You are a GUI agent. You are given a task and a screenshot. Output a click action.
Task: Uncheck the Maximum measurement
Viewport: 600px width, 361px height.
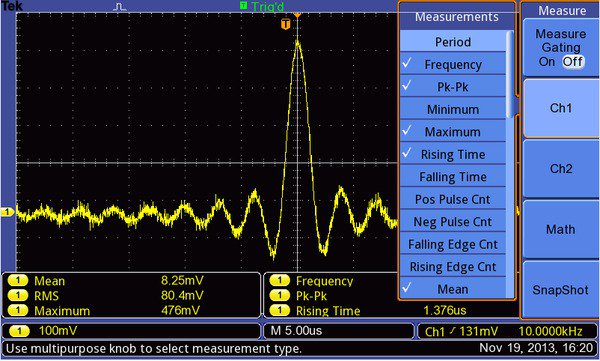(x=453, y=131)
